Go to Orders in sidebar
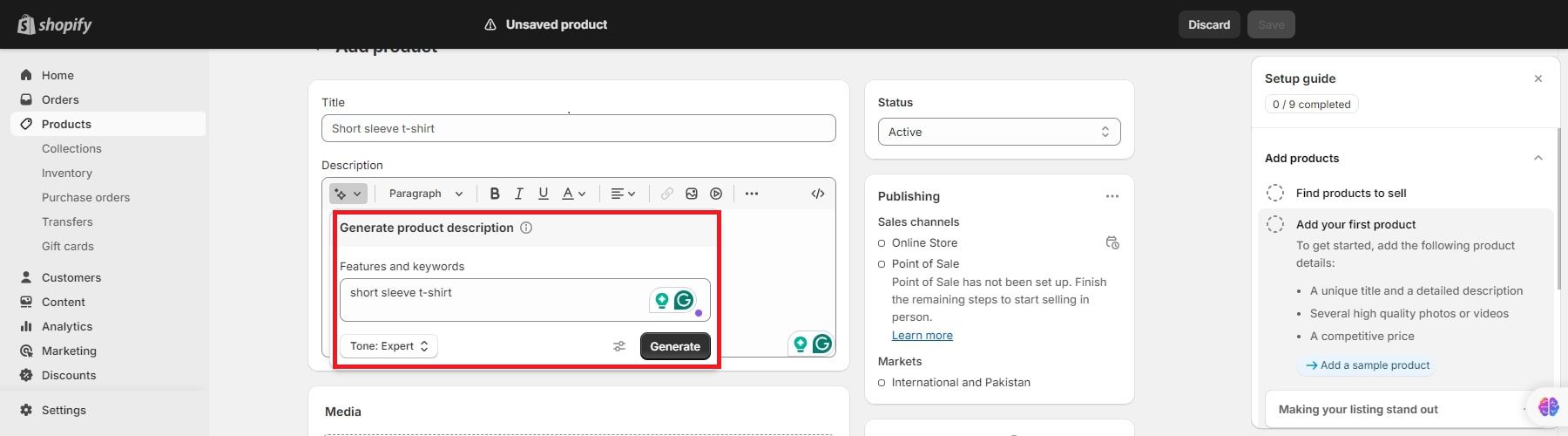This screenshot has height=436, width=1568. [x=60, y=99]
